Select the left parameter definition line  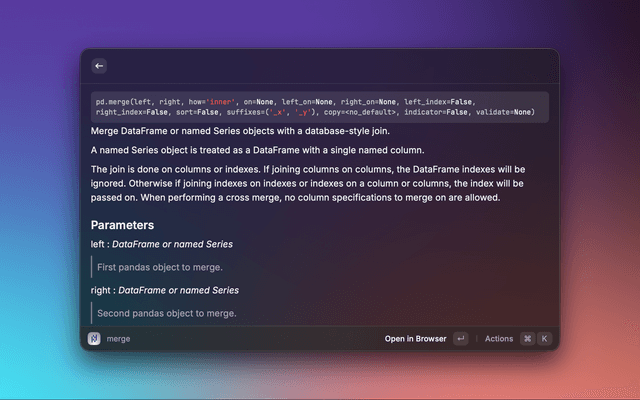[x=162, y=244]
